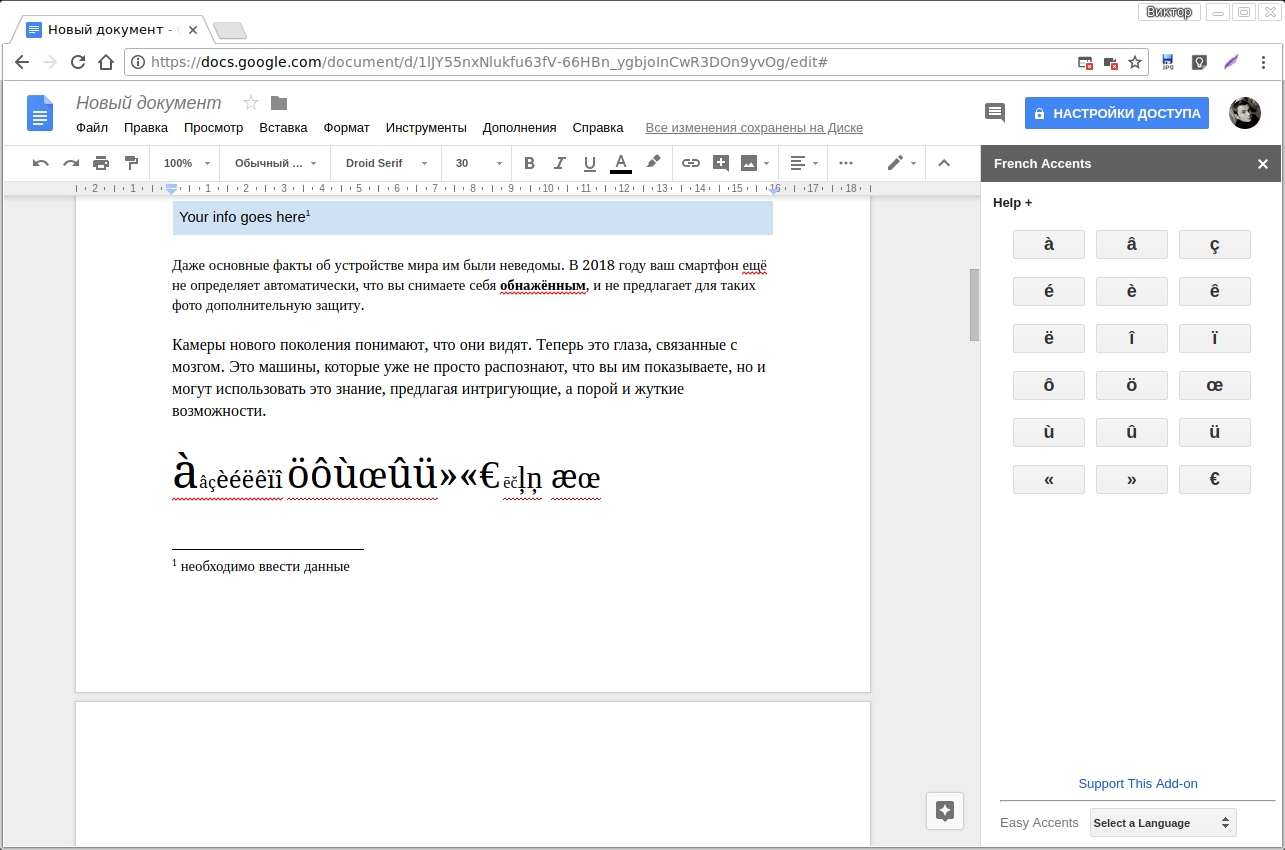This screenshot has height=850, width=1285.
Task: Open the text color picker (letter A)
Action: coord(621,163)
